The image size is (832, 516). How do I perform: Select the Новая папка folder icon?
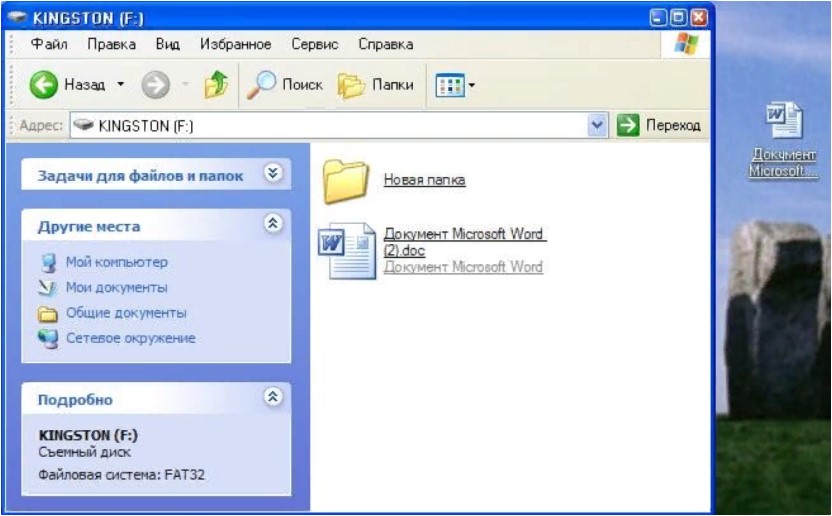click(347, 180)
